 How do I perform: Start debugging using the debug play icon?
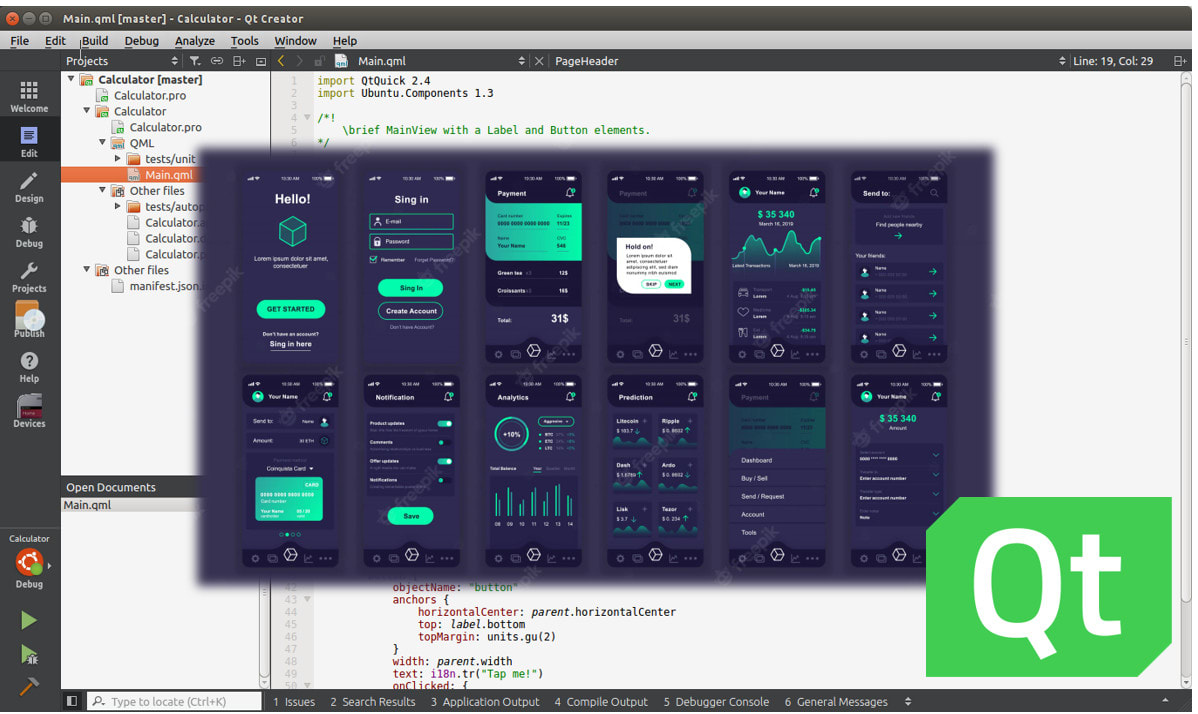click(28, 654)
